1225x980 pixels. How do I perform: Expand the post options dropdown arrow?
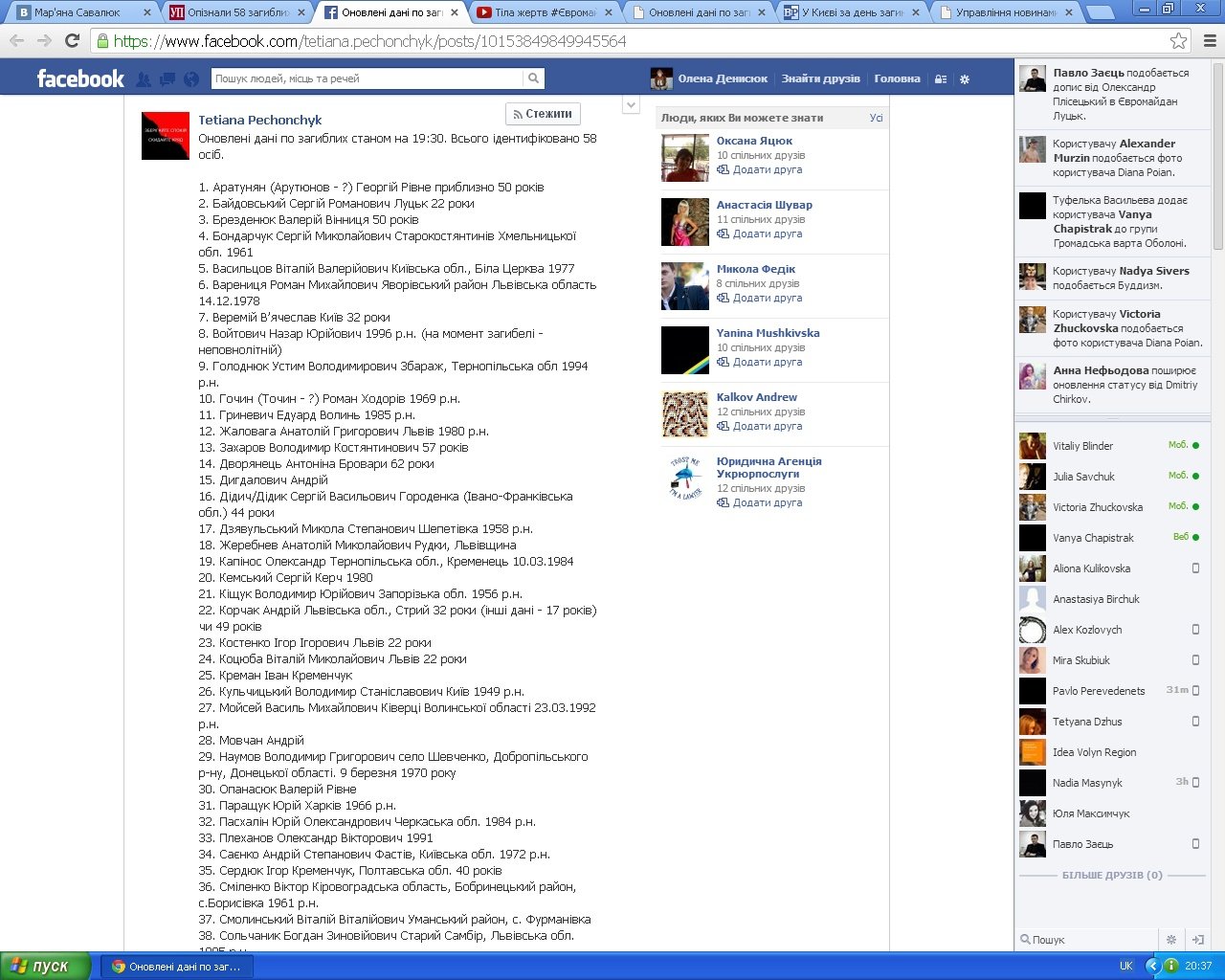(x=631, y=105)
